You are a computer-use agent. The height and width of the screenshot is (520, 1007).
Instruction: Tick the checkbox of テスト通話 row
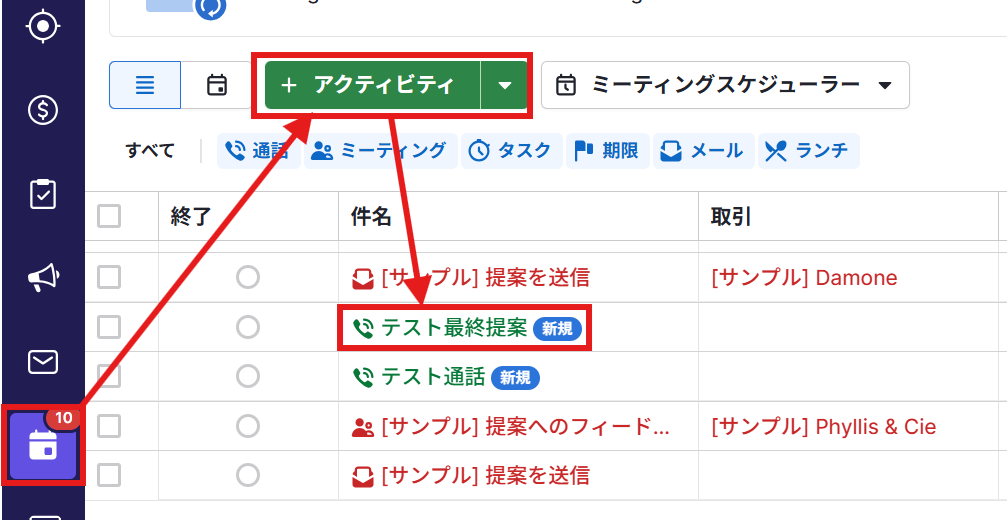(109, 376)
